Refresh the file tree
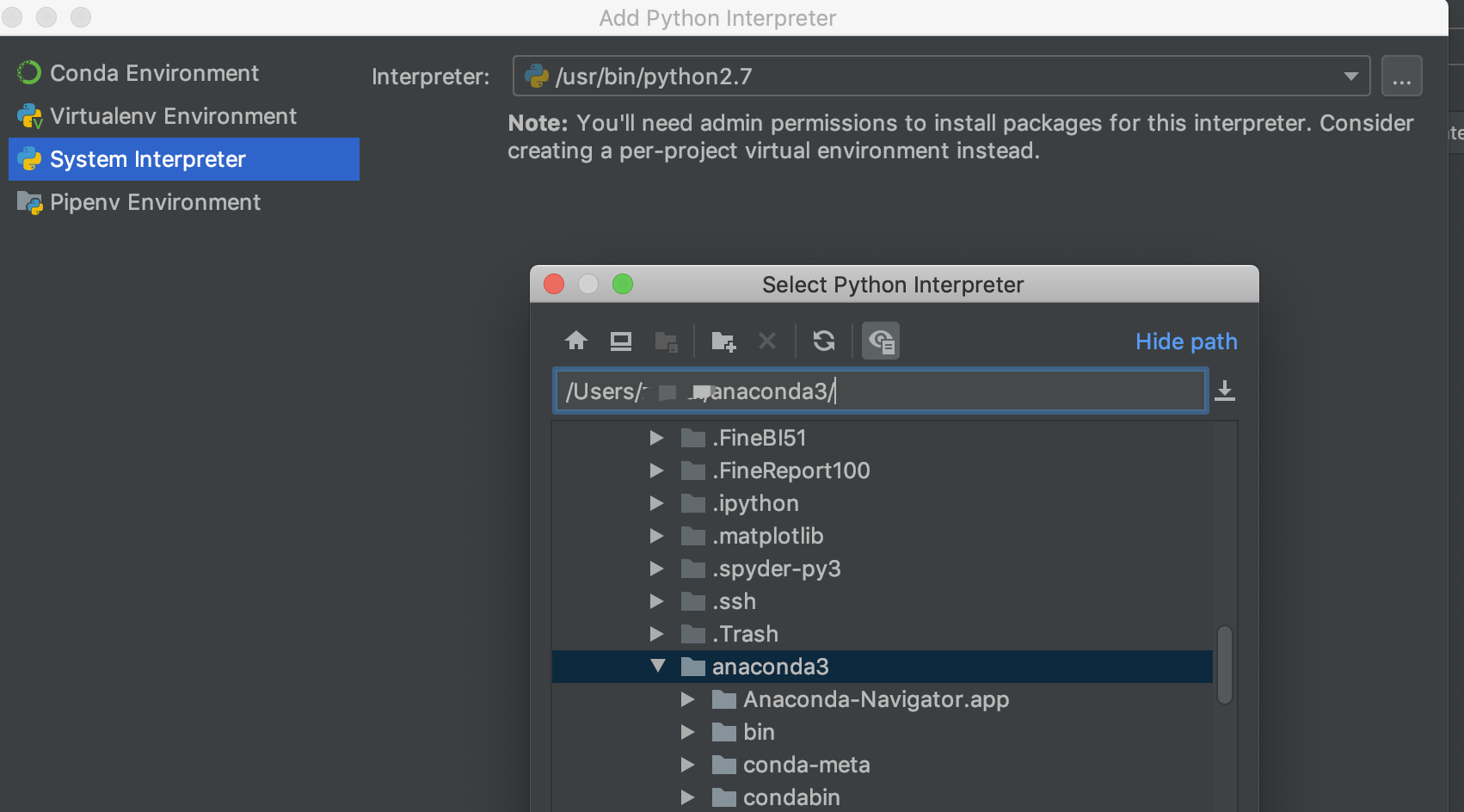Image resolution: width=1464 pixels, height=812 pixels. pos(824,341)
